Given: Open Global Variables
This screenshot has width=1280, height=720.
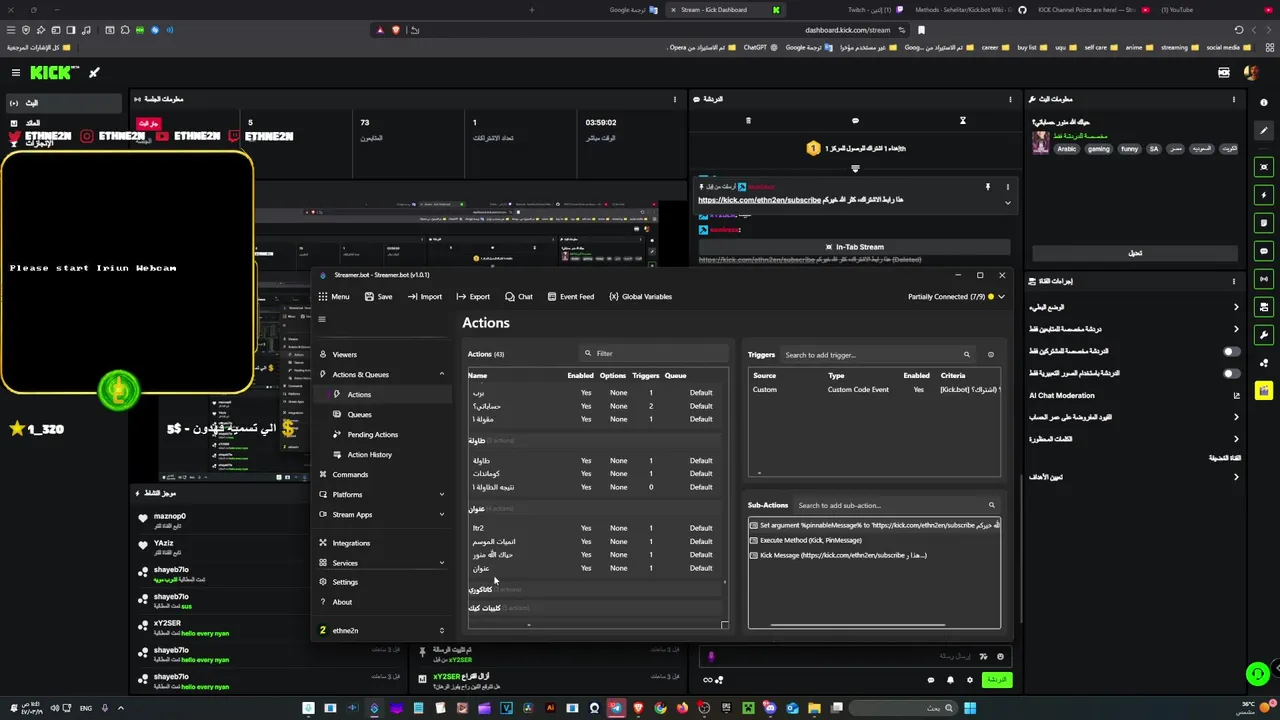Looking at the screenshot, I should [x=640, y=296].
